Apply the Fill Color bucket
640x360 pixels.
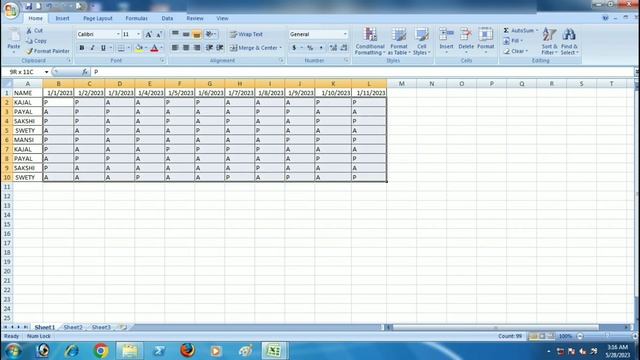139,48
